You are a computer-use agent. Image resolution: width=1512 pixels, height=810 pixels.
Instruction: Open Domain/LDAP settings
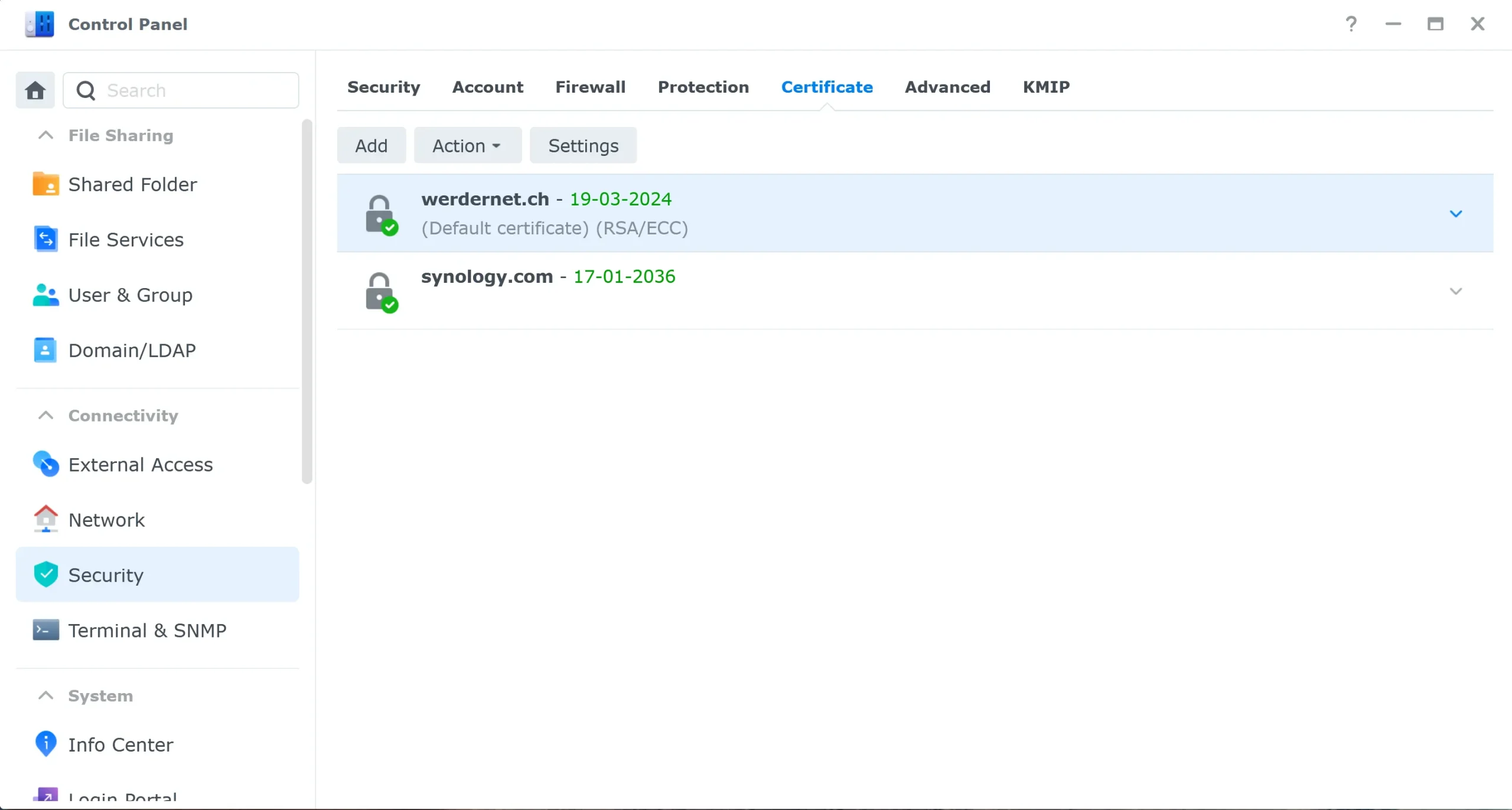[131, 350]
